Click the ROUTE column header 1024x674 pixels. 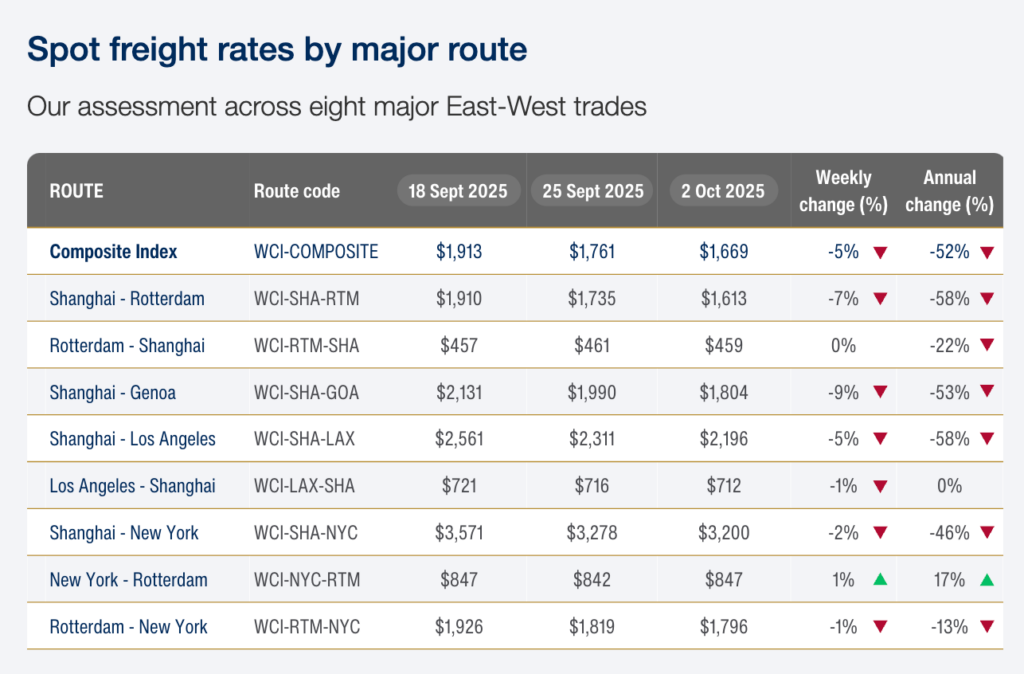(77, 191)
